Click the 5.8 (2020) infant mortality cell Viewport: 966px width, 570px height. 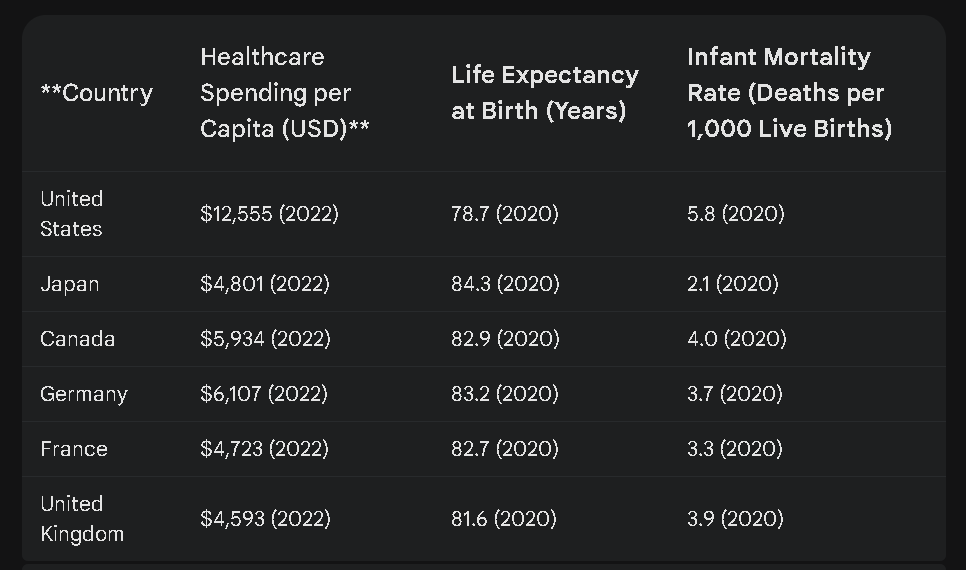pos(735,213)
